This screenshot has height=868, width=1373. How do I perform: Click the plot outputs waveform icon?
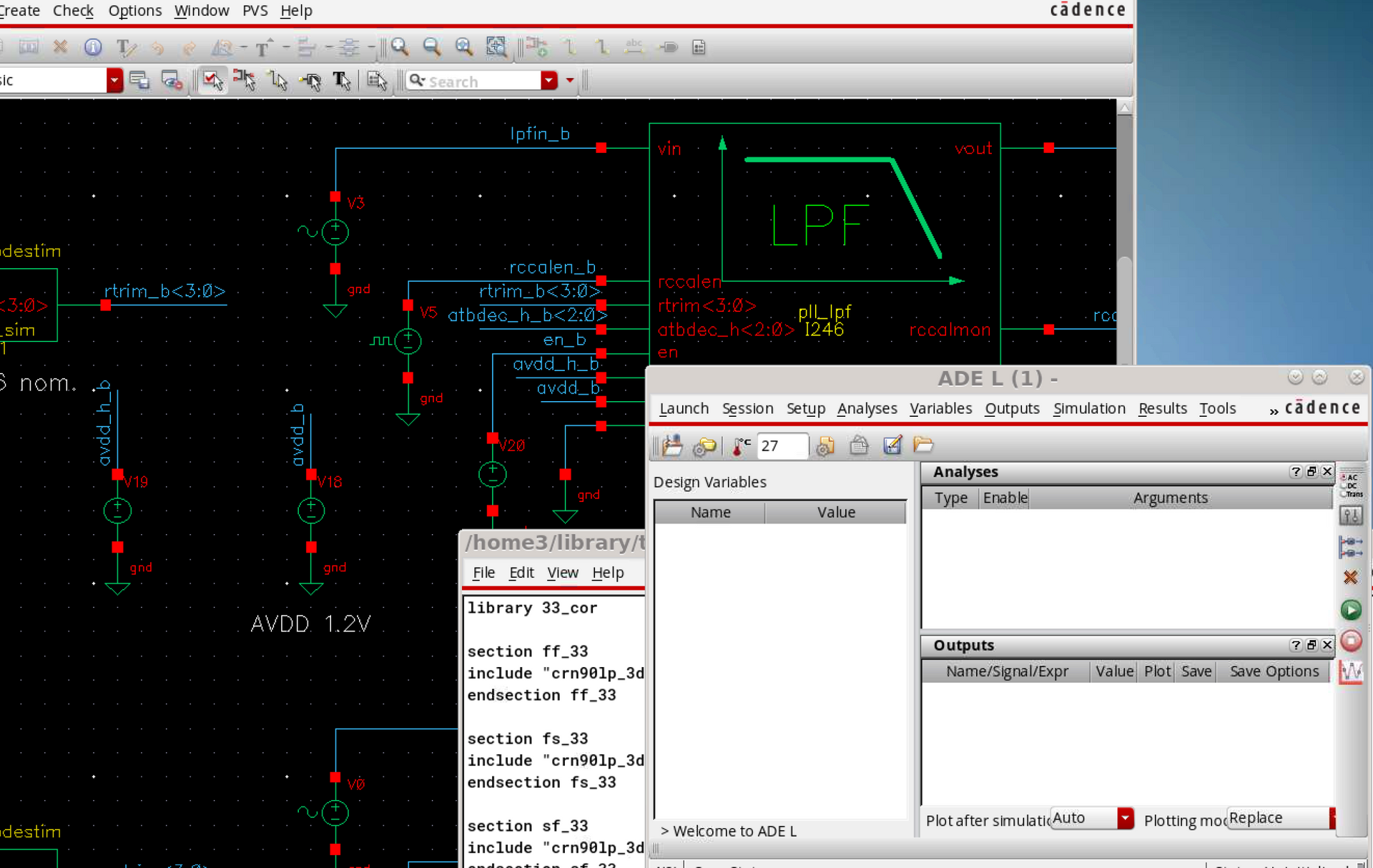tap(1351, 672)
